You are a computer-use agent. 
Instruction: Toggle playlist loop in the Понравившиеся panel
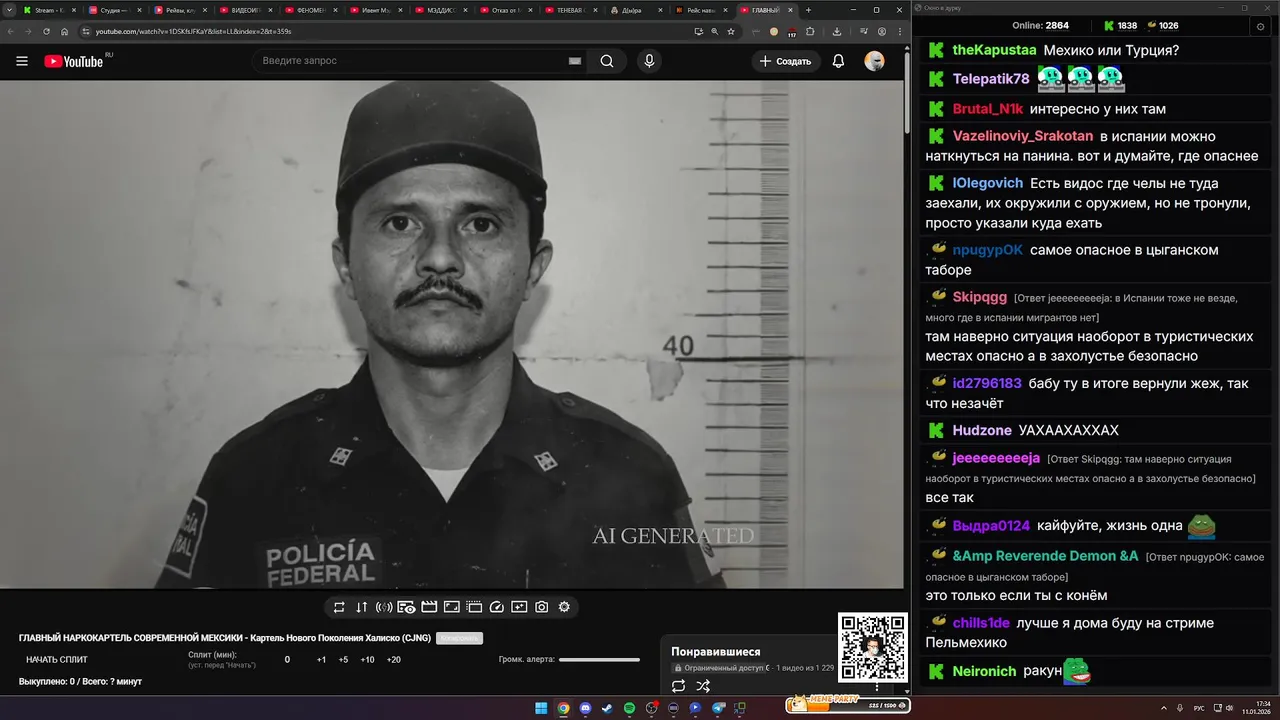coord(678,686)
